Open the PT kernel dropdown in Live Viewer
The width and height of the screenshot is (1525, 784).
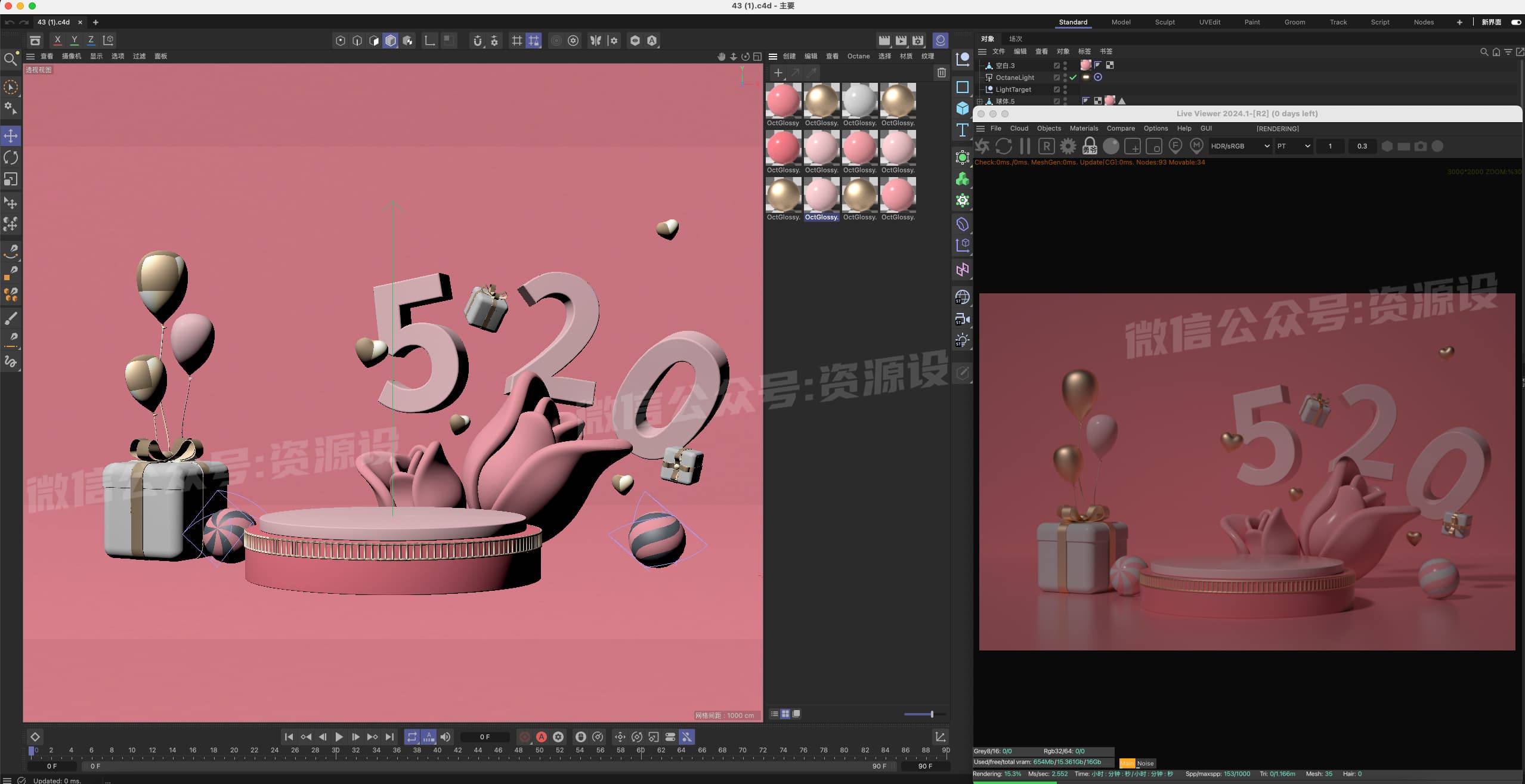pyautogui.click(x=1293, y=146)
